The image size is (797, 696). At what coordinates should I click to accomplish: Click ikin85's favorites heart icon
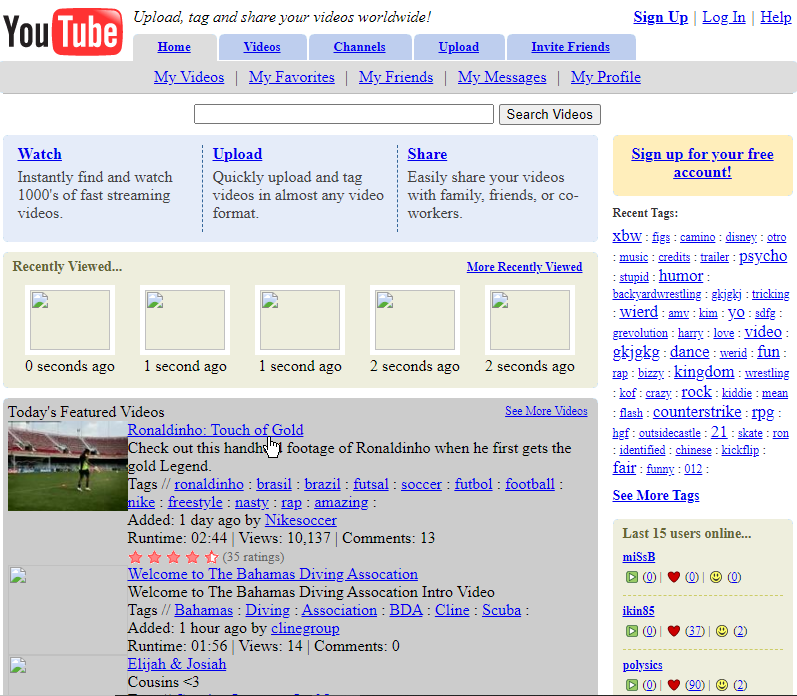pos(674,631)
